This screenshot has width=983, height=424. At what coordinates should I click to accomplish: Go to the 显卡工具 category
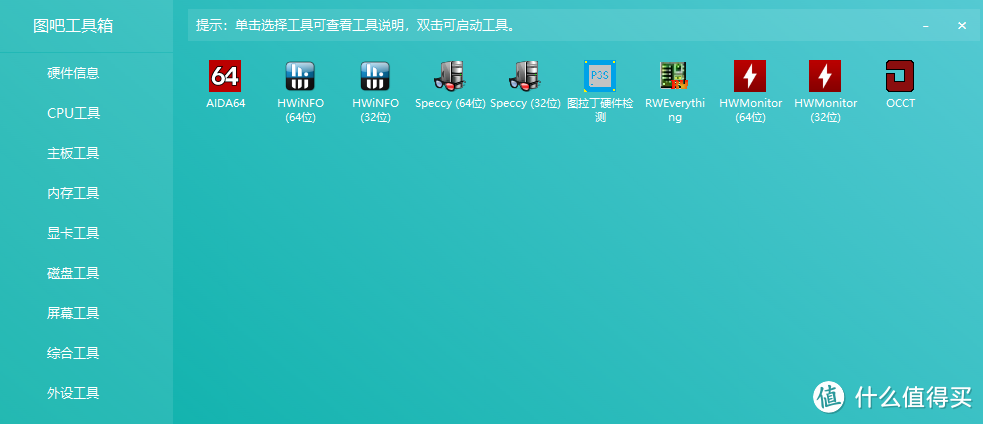pyautogui.click(x=73, y=233)
